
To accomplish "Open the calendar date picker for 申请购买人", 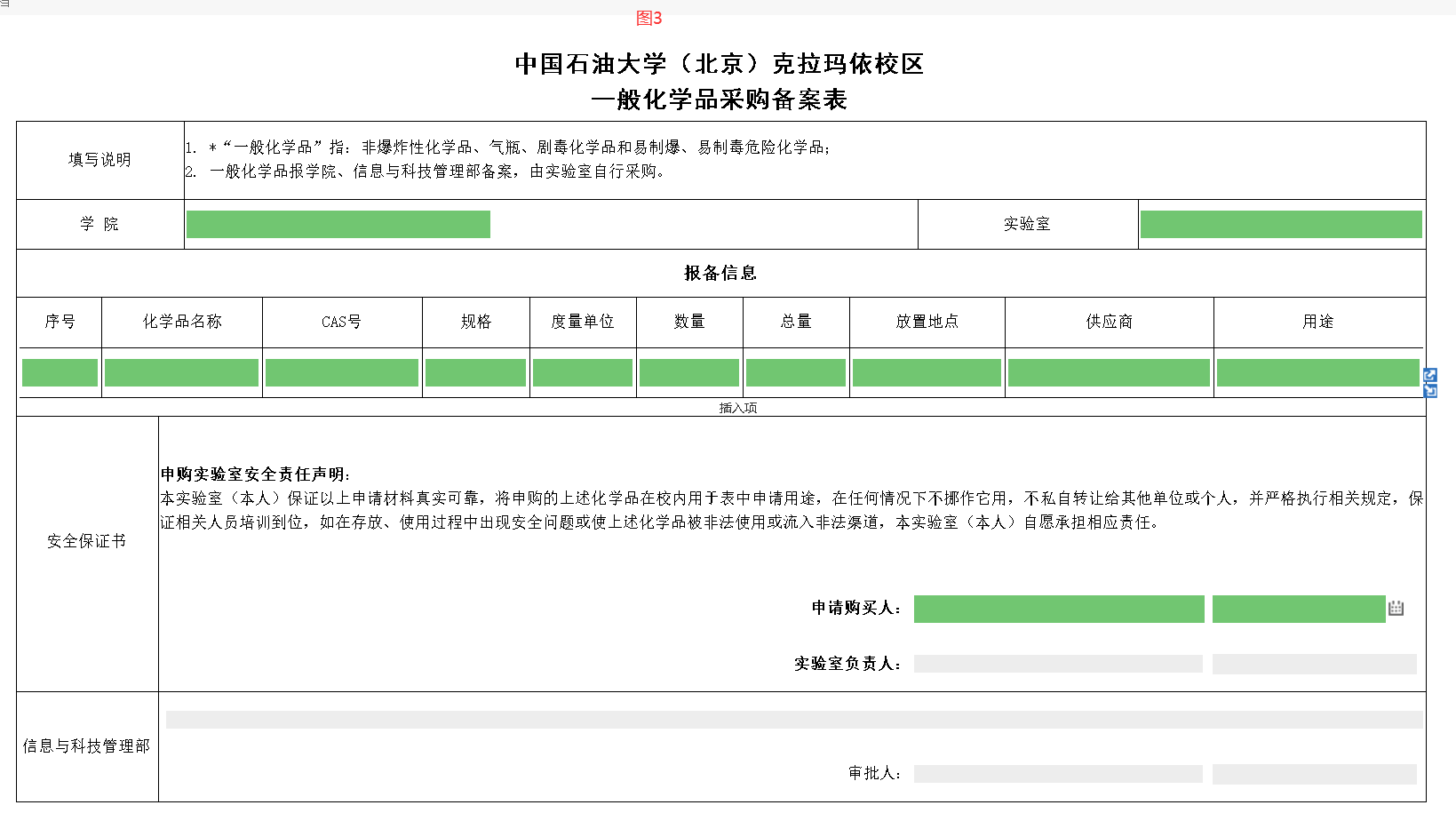I will [1396, 609].
